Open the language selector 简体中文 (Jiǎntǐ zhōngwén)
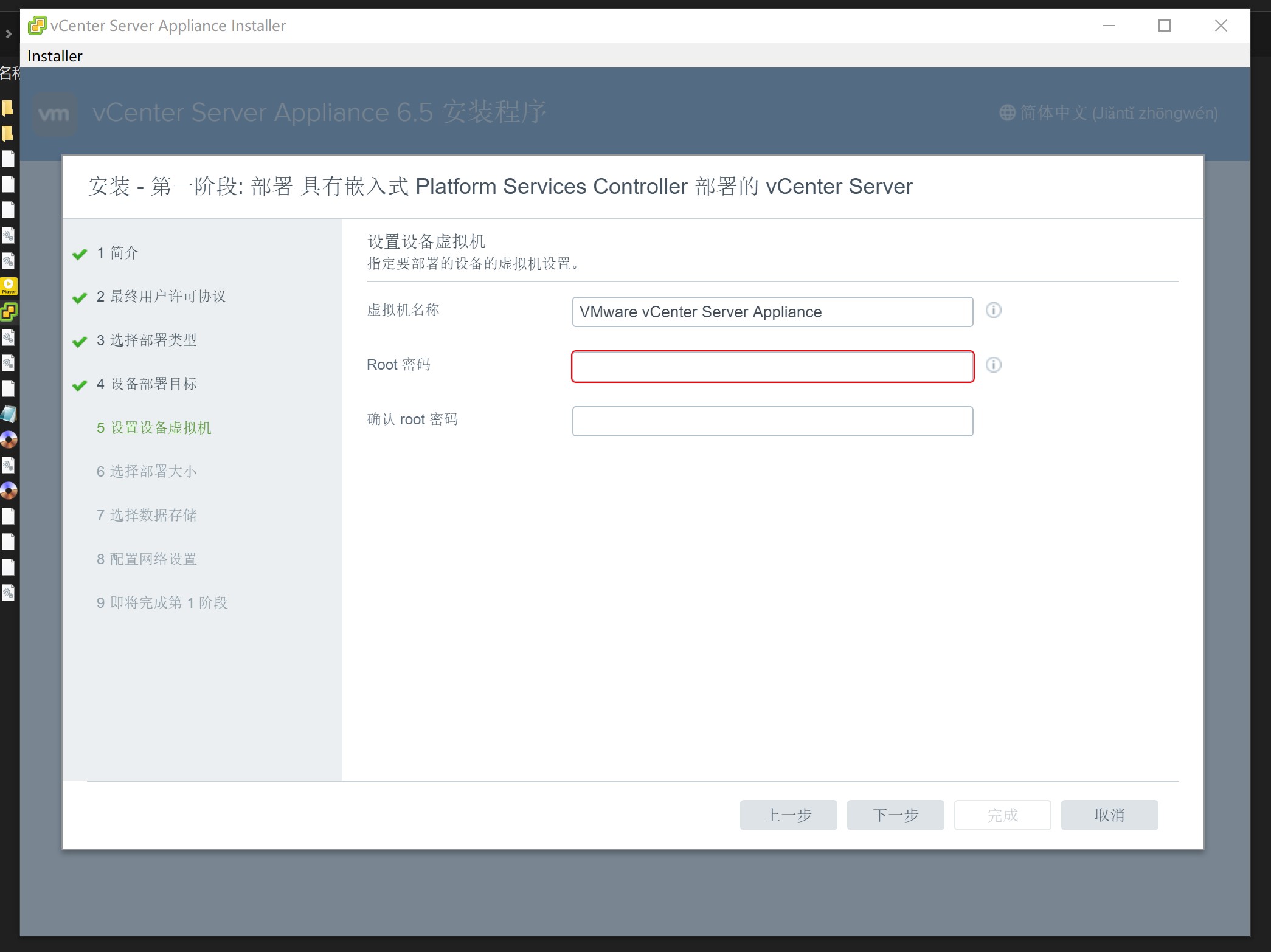The height and width of the screenshot is (952, 1271). click(1109, 112)
